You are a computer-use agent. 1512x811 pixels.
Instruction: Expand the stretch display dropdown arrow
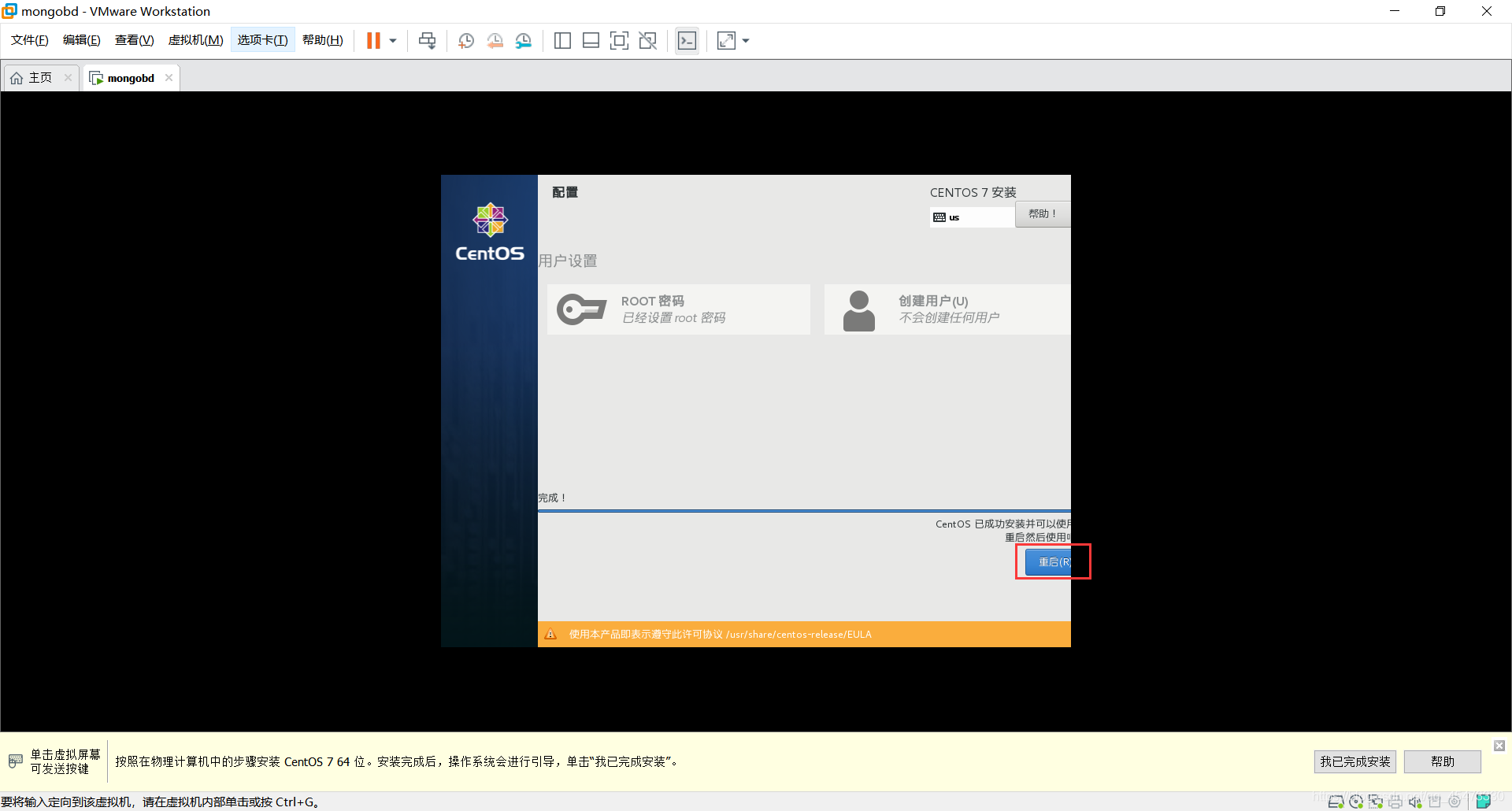point(746,41)
